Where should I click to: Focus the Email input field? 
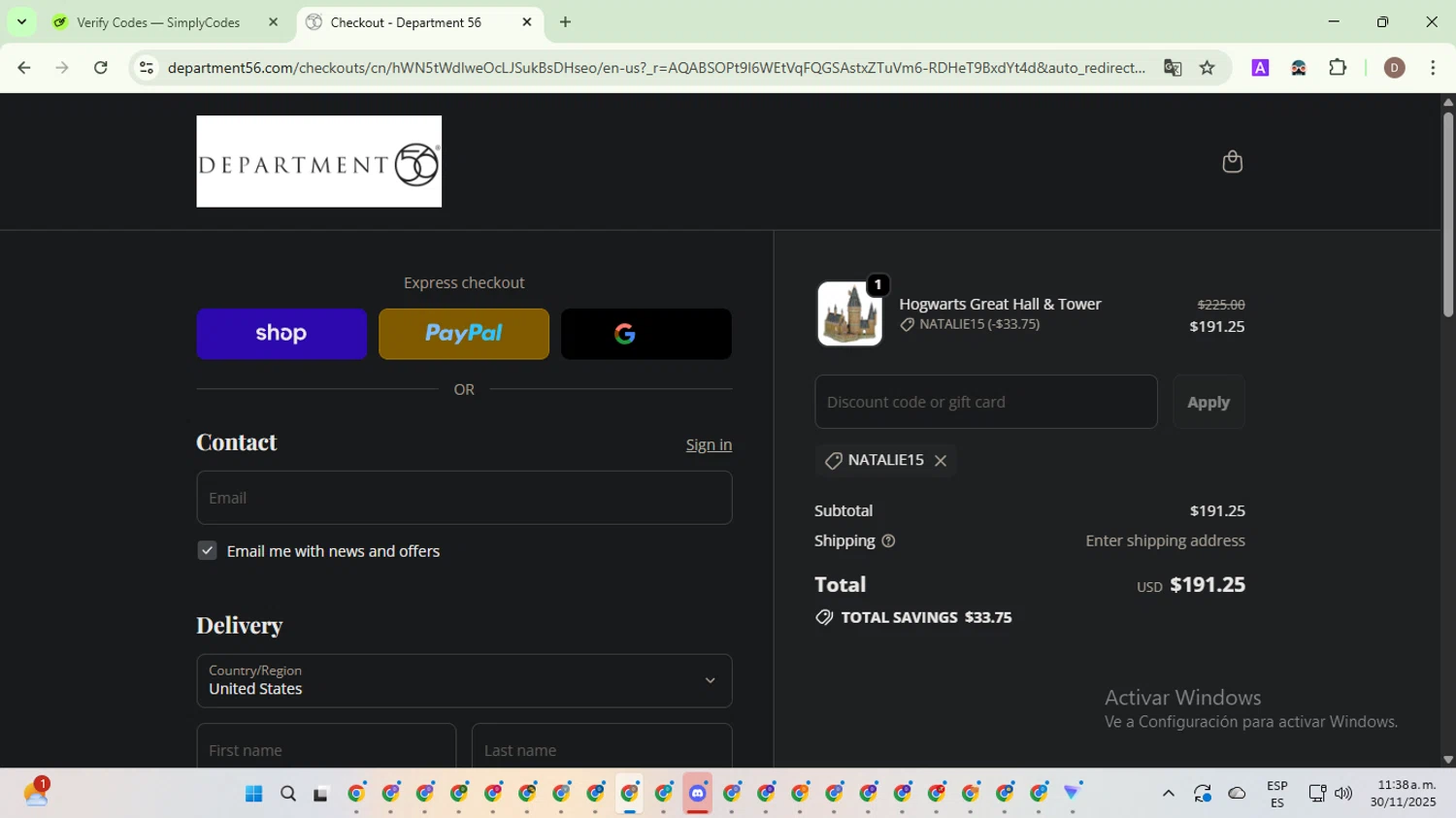point(464,498)
